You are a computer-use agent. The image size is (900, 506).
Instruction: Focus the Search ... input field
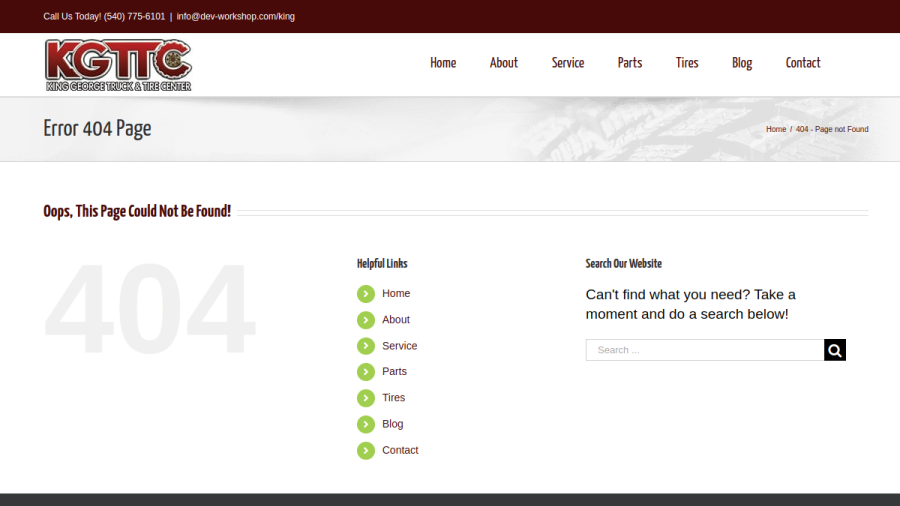(705, 350)
